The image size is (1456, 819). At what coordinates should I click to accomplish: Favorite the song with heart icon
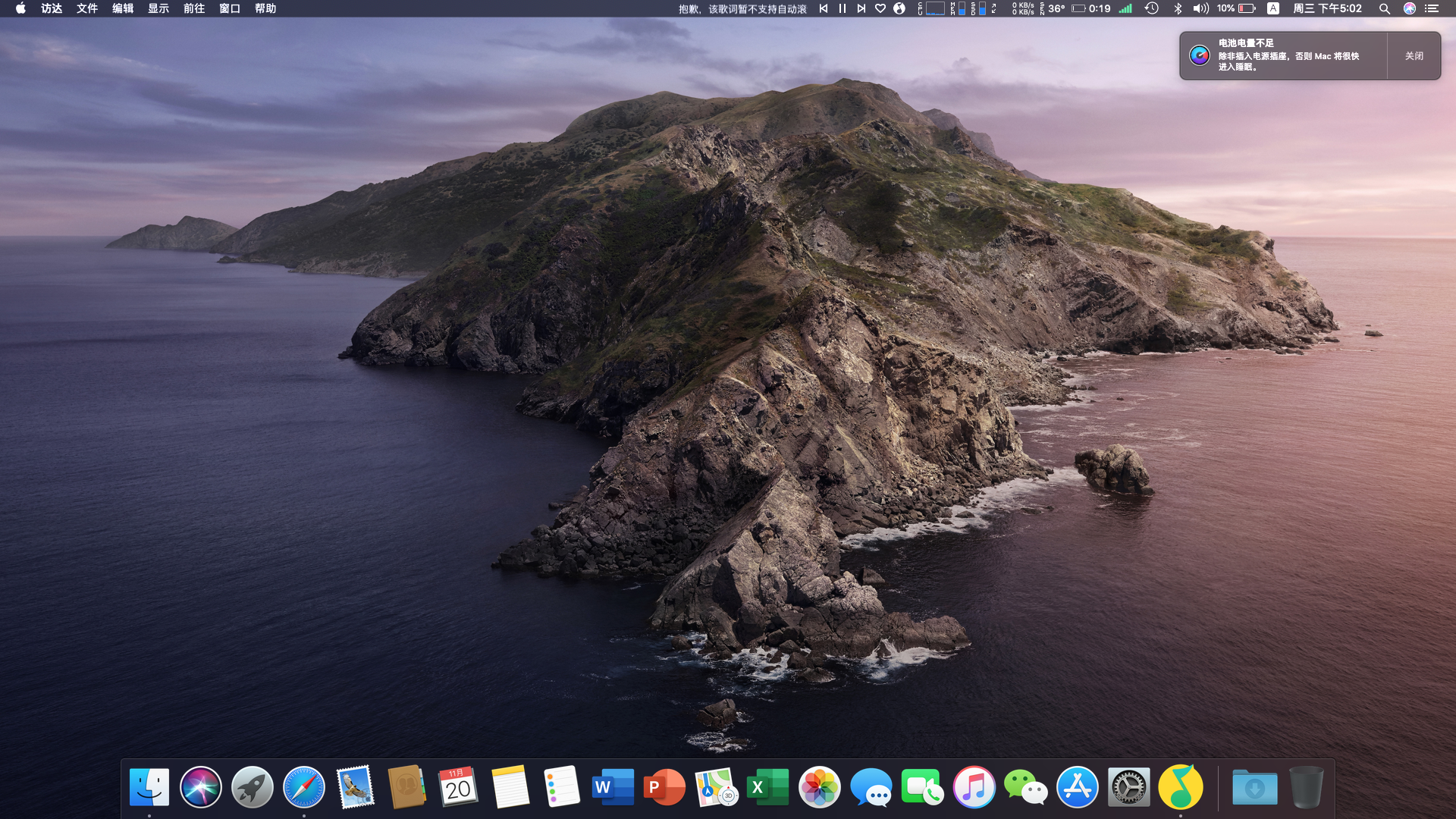[880, 8]
